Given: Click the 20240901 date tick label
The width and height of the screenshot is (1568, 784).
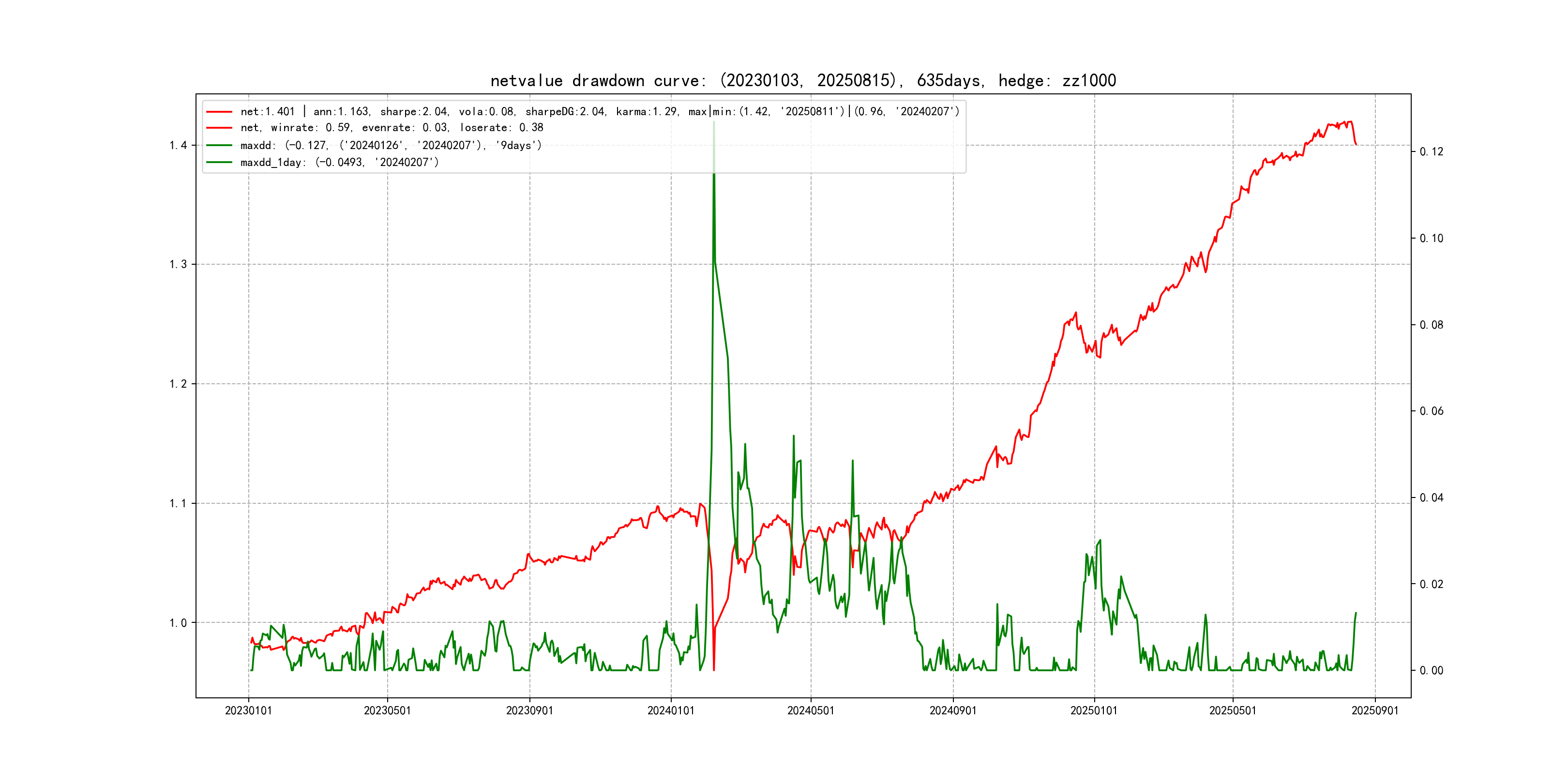Looking at the screenshot, I should coord(952,711).
